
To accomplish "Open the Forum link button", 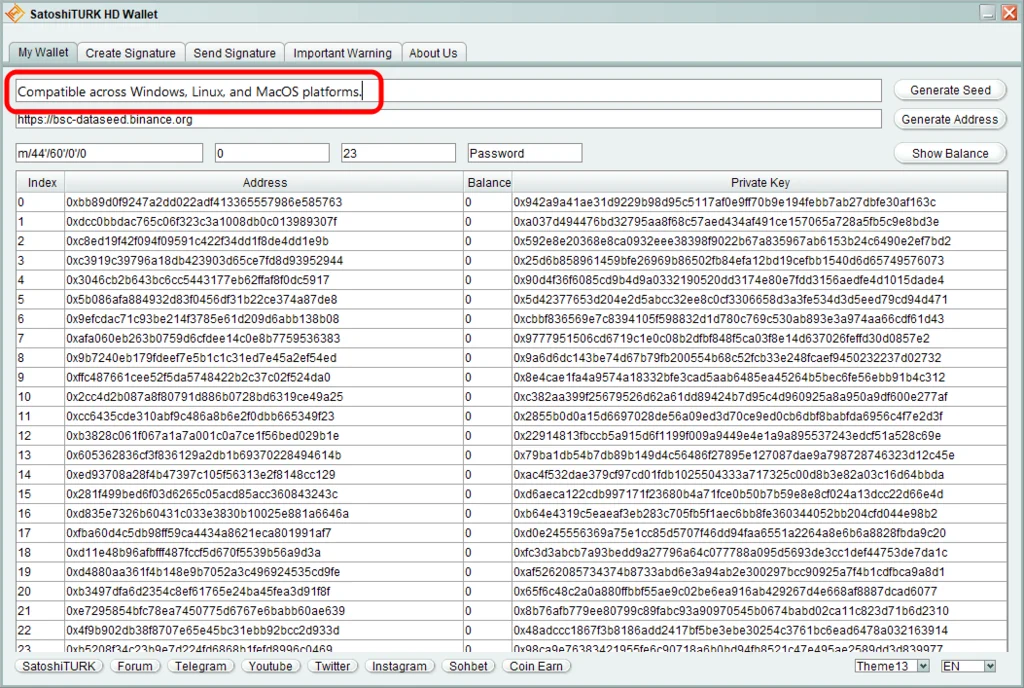I will (135, 666).
